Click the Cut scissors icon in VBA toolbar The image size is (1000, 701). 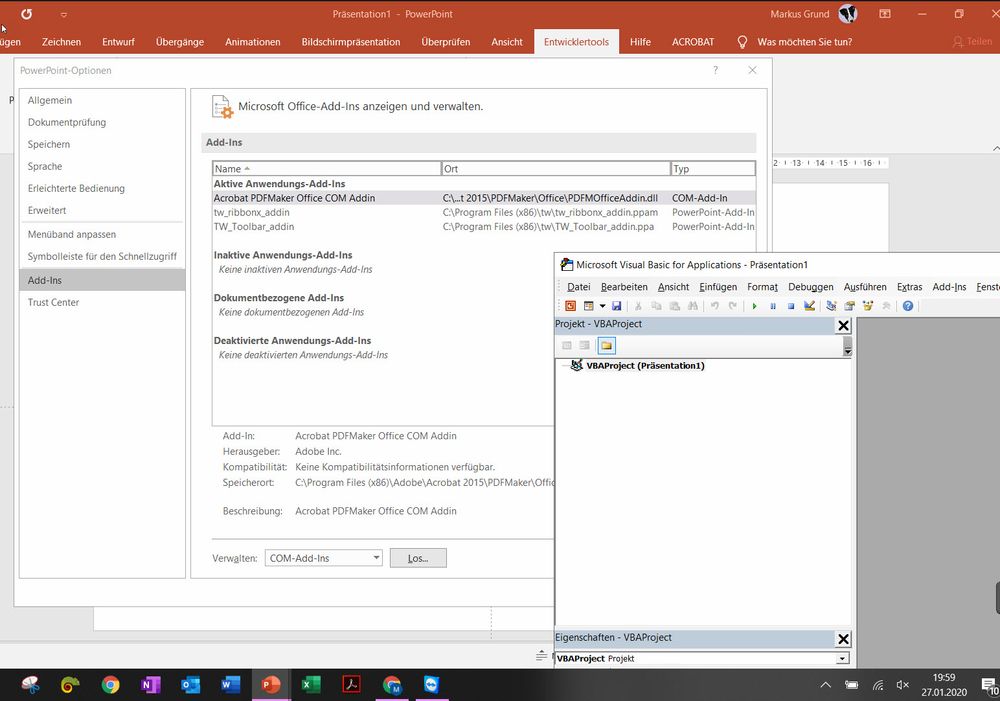(638, 306)
